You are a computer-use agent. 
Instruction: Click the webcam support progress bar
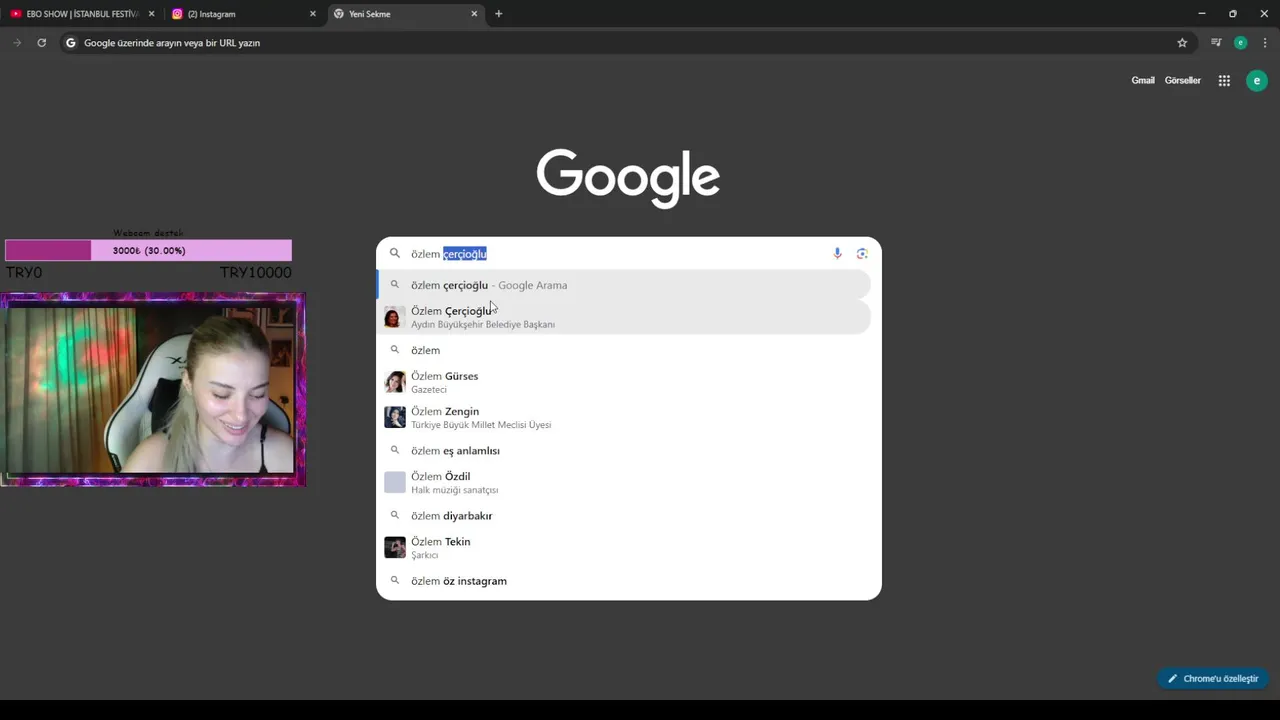pos(149,250)
